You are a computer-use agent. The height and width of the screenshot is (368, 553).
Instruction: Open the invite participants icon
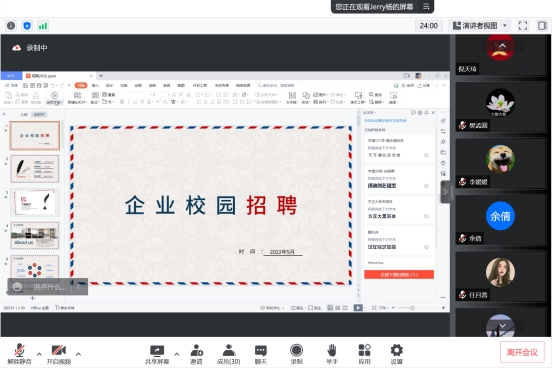196,354
